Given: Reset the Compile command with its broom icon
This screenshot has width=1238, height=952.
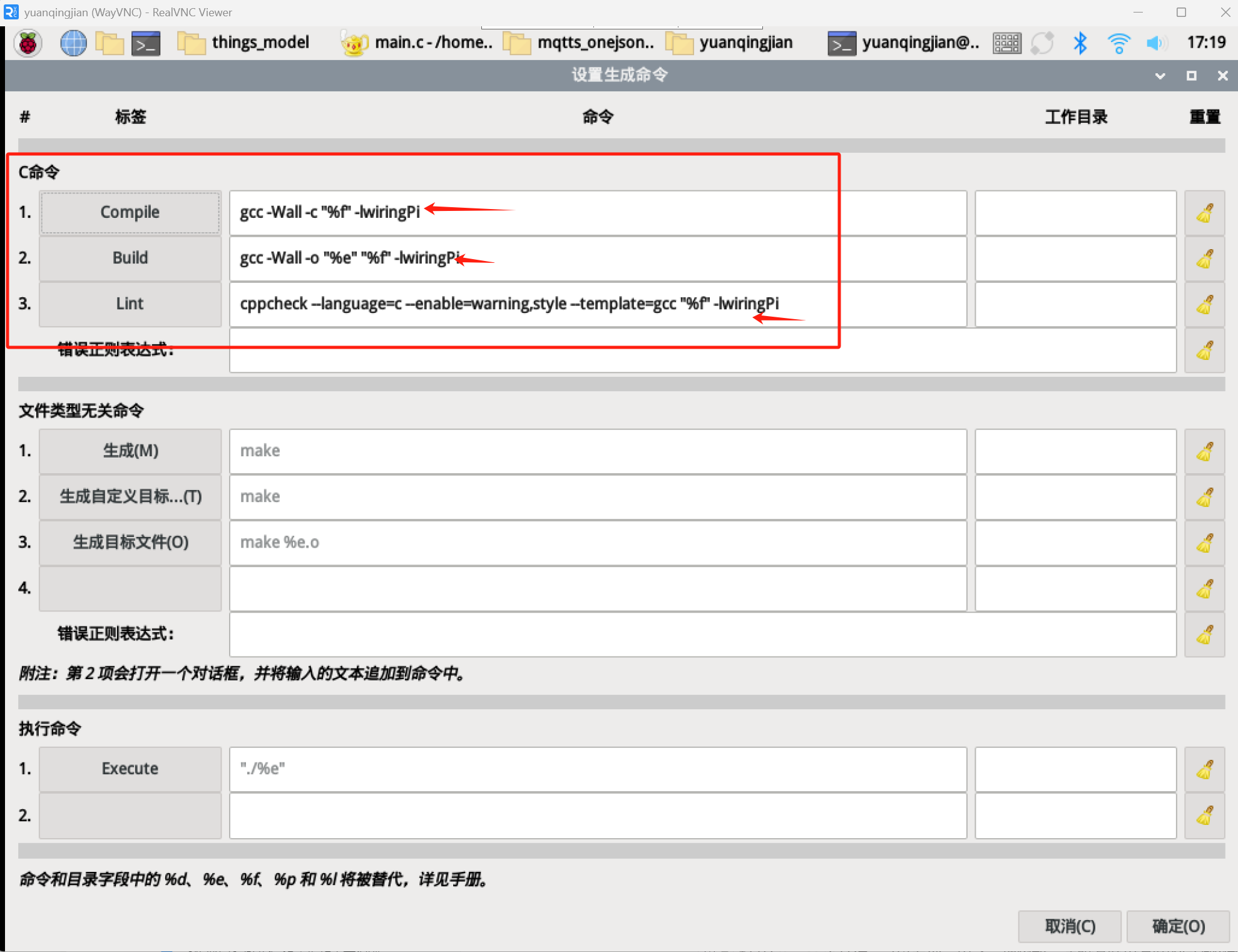Looking at the screenshot, I should 1204,213.
